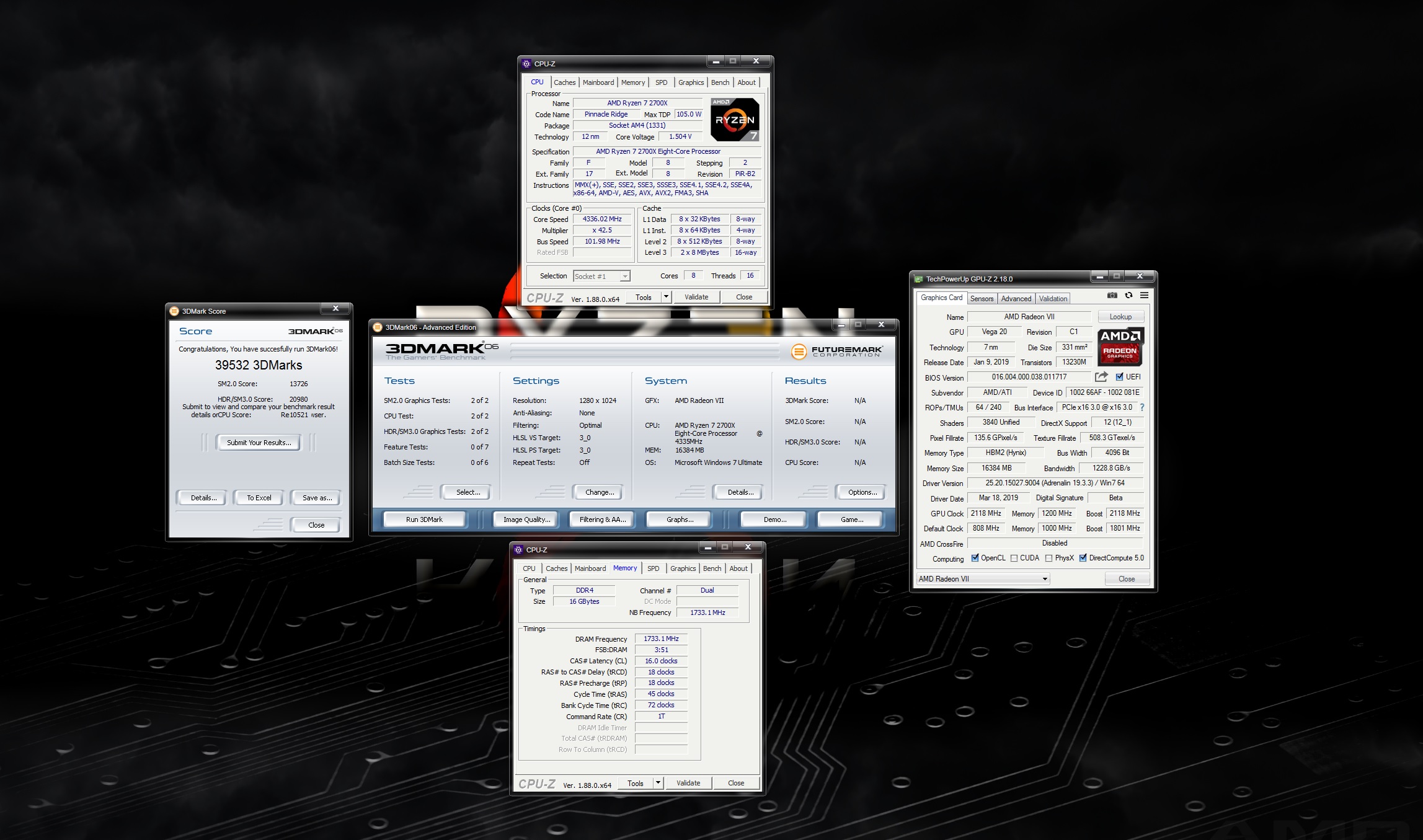The width and height of the screenshot is (1423, 840).
Task: Switch to Bench tab in top CPU-Z
Action: tap(720, 82)
